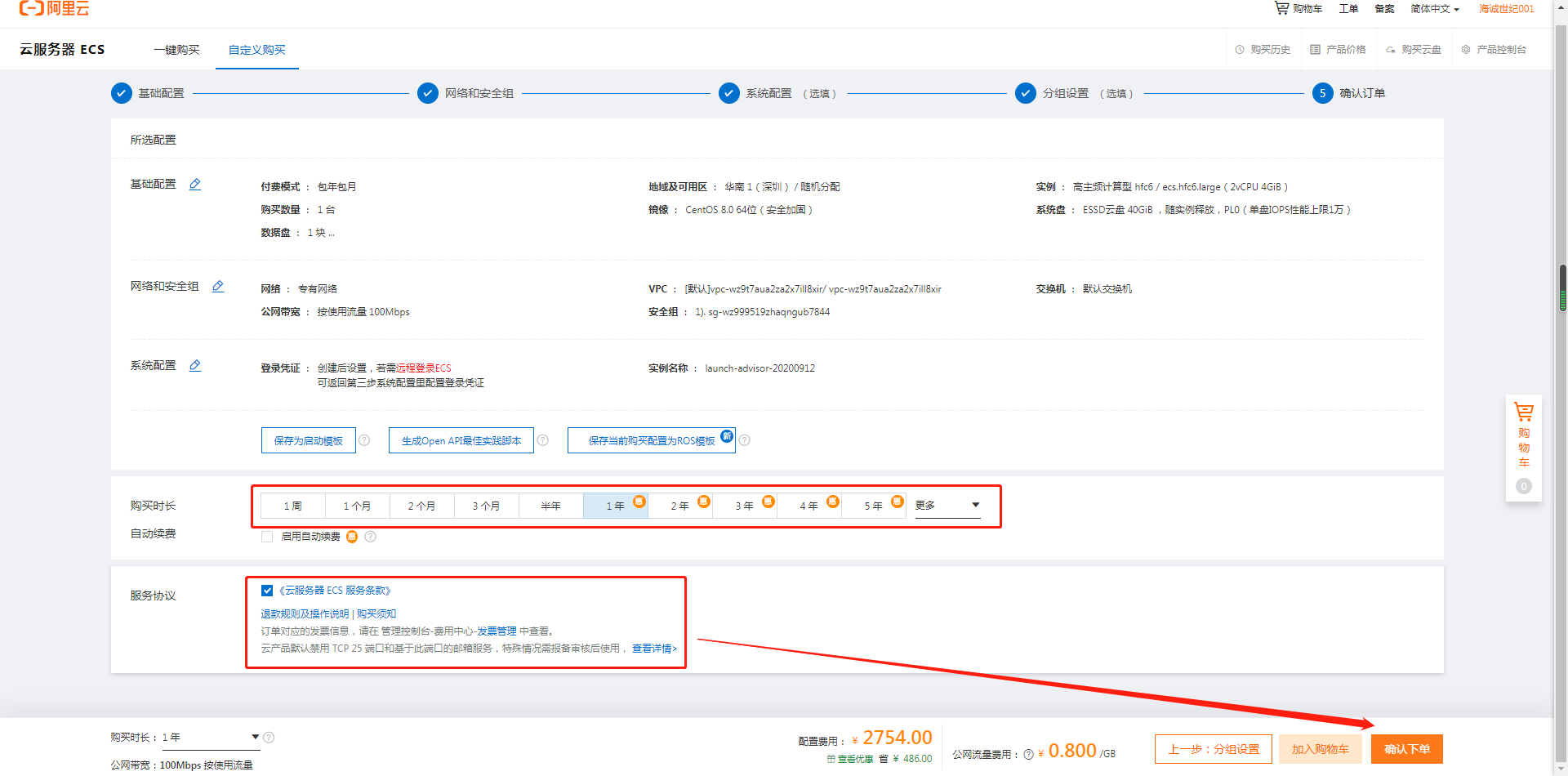Open 工单 in the top menu
Viewport: 1568px width, 776px height.
(1348, 9)
